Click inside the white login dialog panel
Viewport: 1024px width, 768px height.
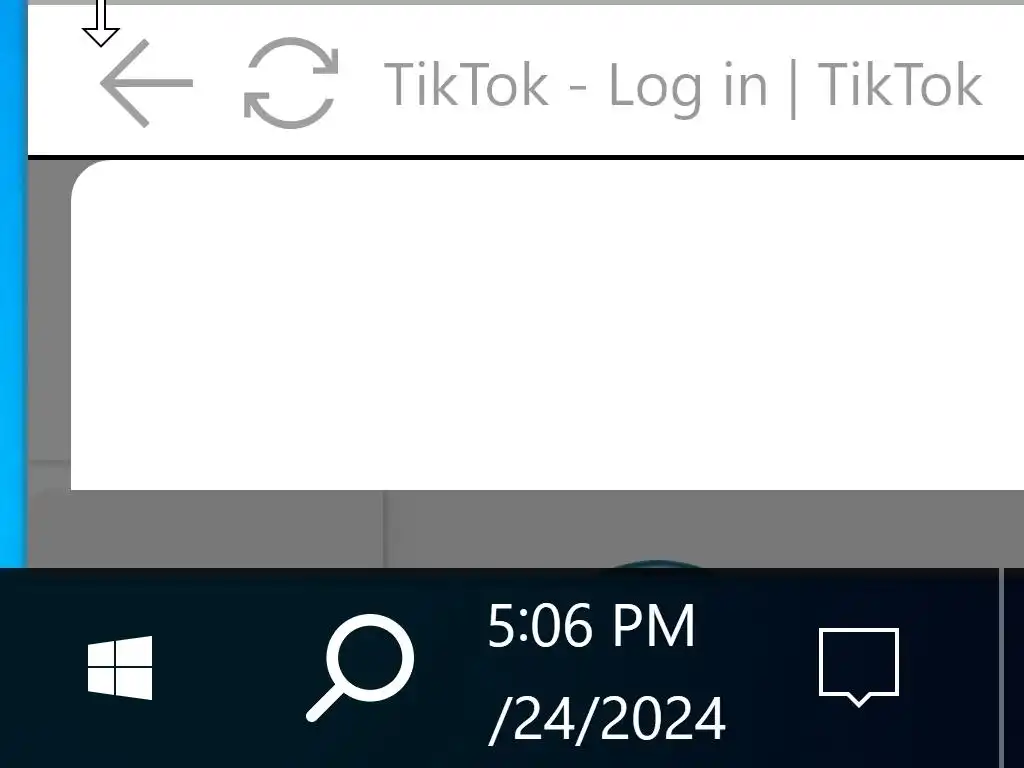tap(547, 325)
